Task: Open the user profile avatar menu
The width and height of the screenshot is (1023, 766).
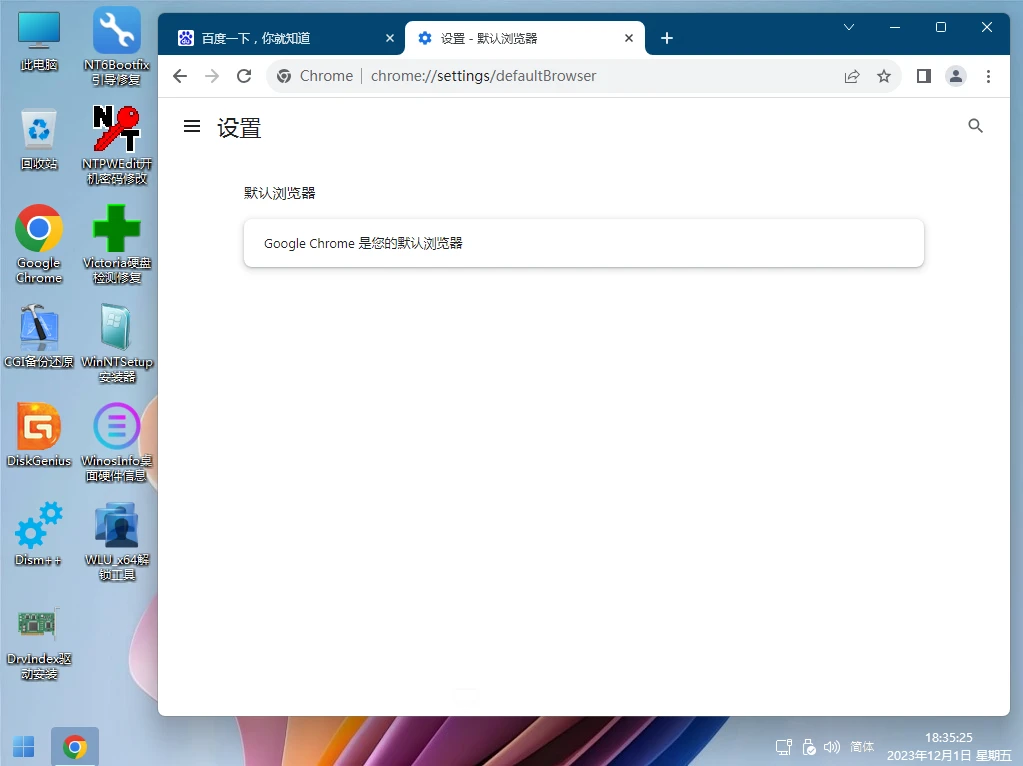Action: [956, 76]
